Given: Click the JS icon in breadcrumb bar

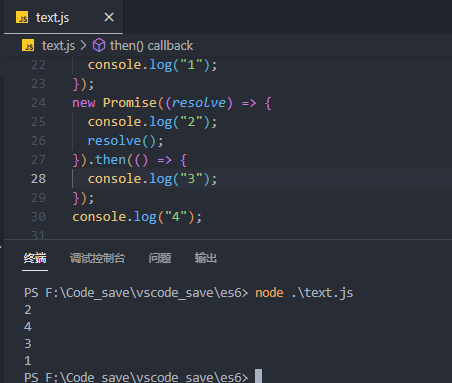Looking at the screenshot, I should point(28,45).
